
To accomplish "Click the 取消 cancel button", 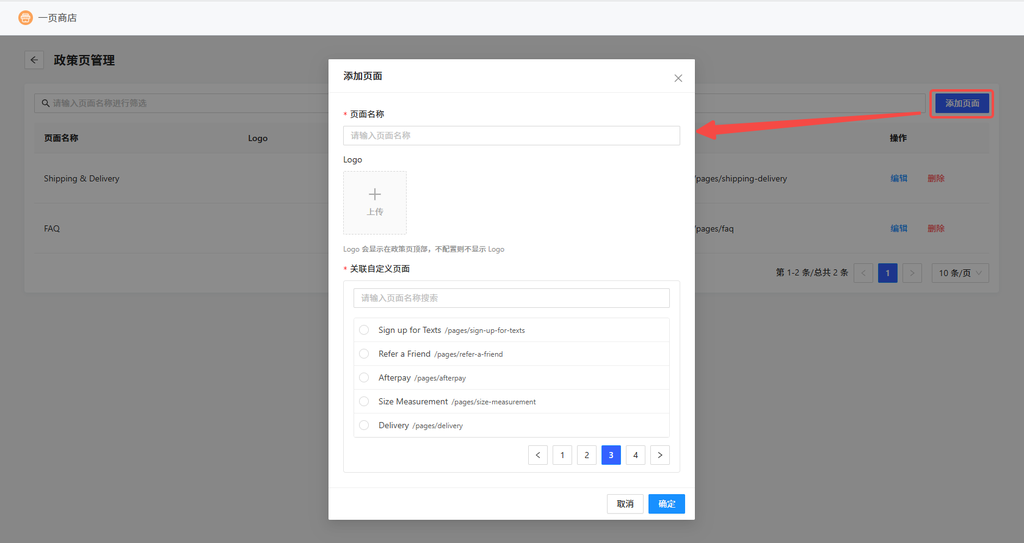I will pos(625,504).
